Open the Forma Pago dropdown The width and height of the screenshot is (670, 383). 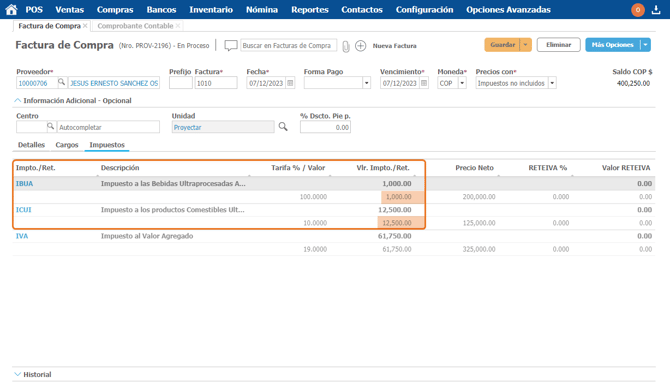(x=366, y=83)
